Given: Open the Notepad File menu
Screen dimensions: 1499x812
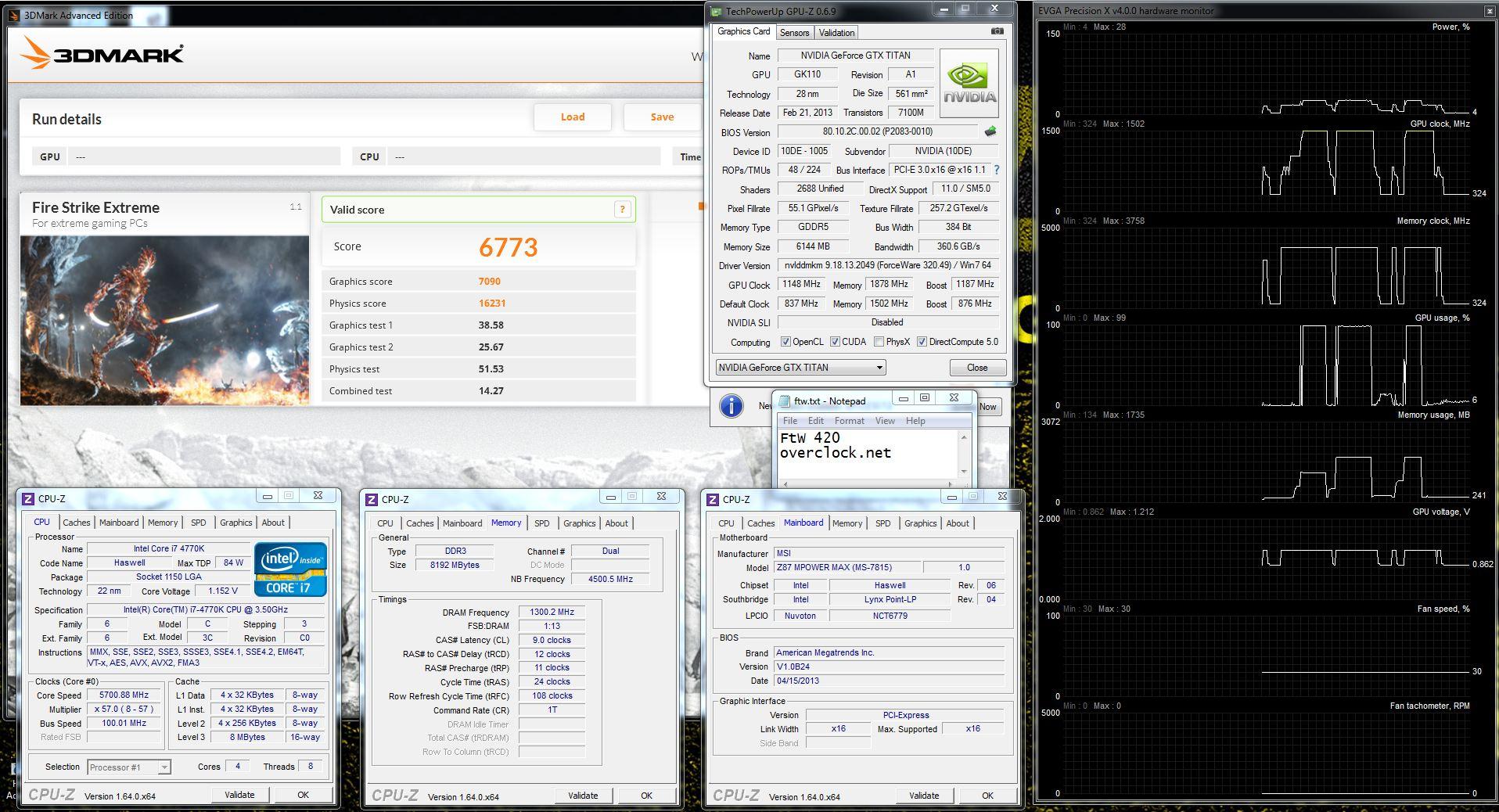Looking at the screenshot, I should 790,421.
